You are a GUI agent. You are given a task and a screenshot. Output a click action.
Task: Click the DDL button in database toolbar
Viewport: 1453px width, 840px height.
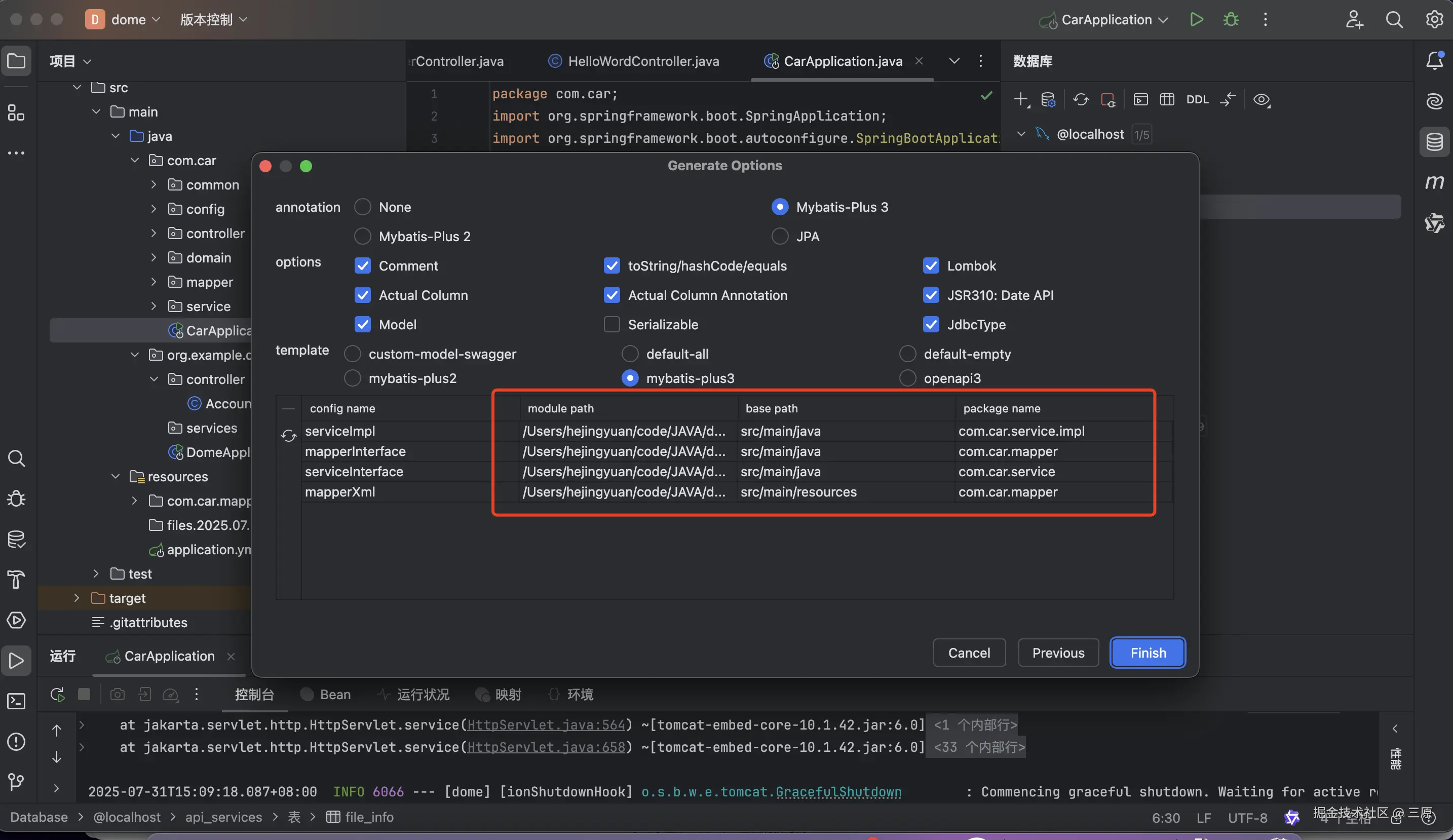1197,100
